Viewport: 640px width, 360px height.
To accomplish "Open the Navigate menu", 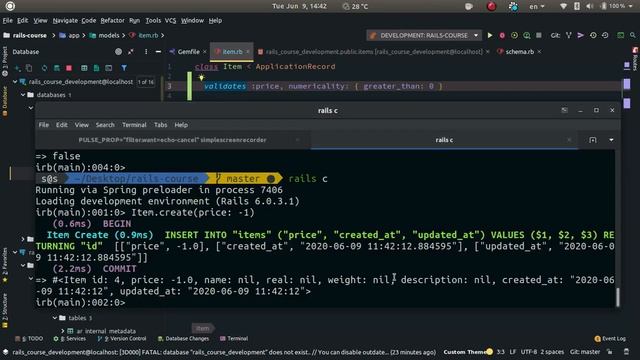I will [65, 20].
